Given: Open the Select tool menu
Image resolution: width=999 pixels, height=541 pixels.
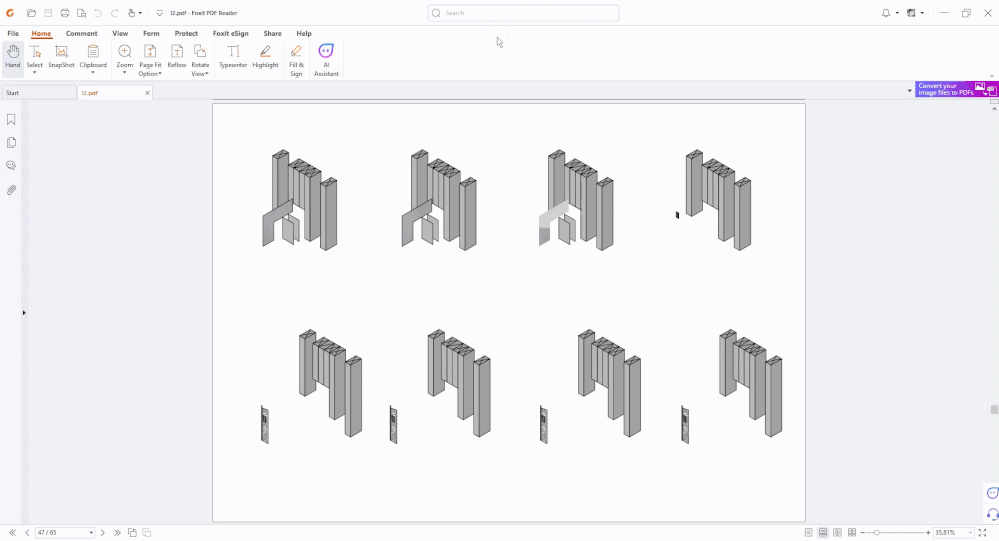Looking at the screenshot, I should [x=34, y=60].
